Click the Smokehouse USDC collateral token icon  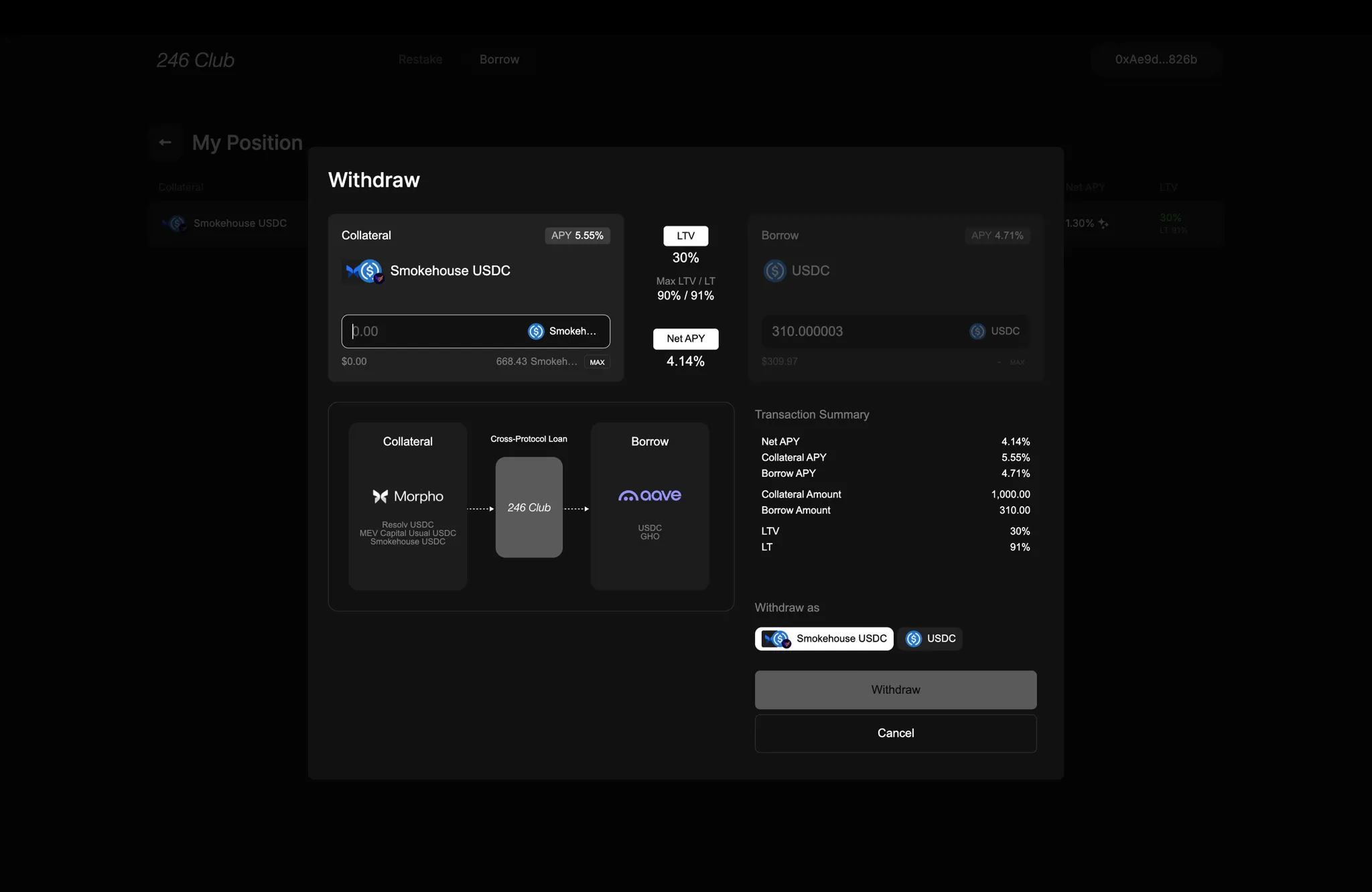click(x=364, y=271)
